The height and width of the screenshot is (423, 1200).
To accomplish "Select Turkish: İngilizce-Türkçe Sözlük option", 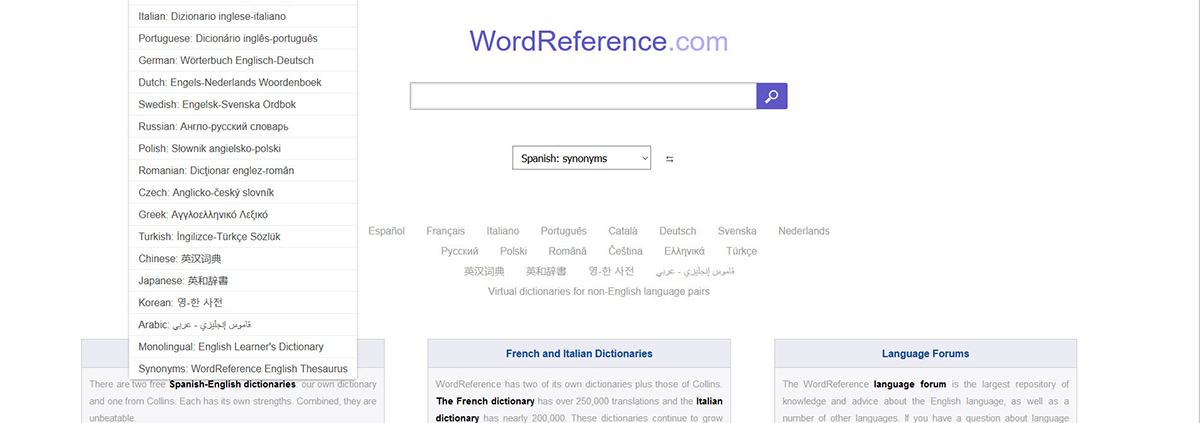I will pos(243,236).
